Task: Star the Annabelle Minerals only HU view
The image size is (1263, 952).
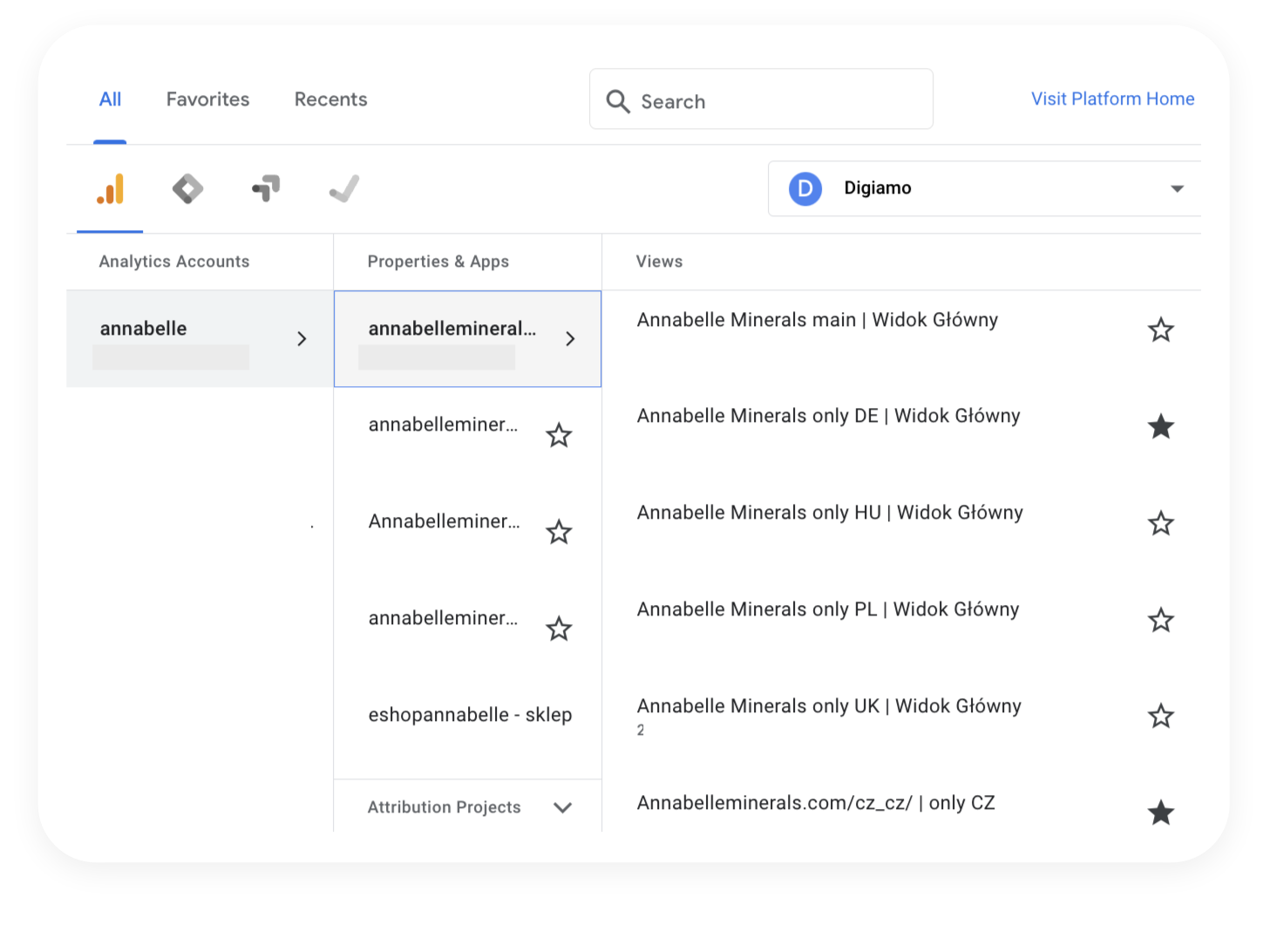Action: (1160, 524)
